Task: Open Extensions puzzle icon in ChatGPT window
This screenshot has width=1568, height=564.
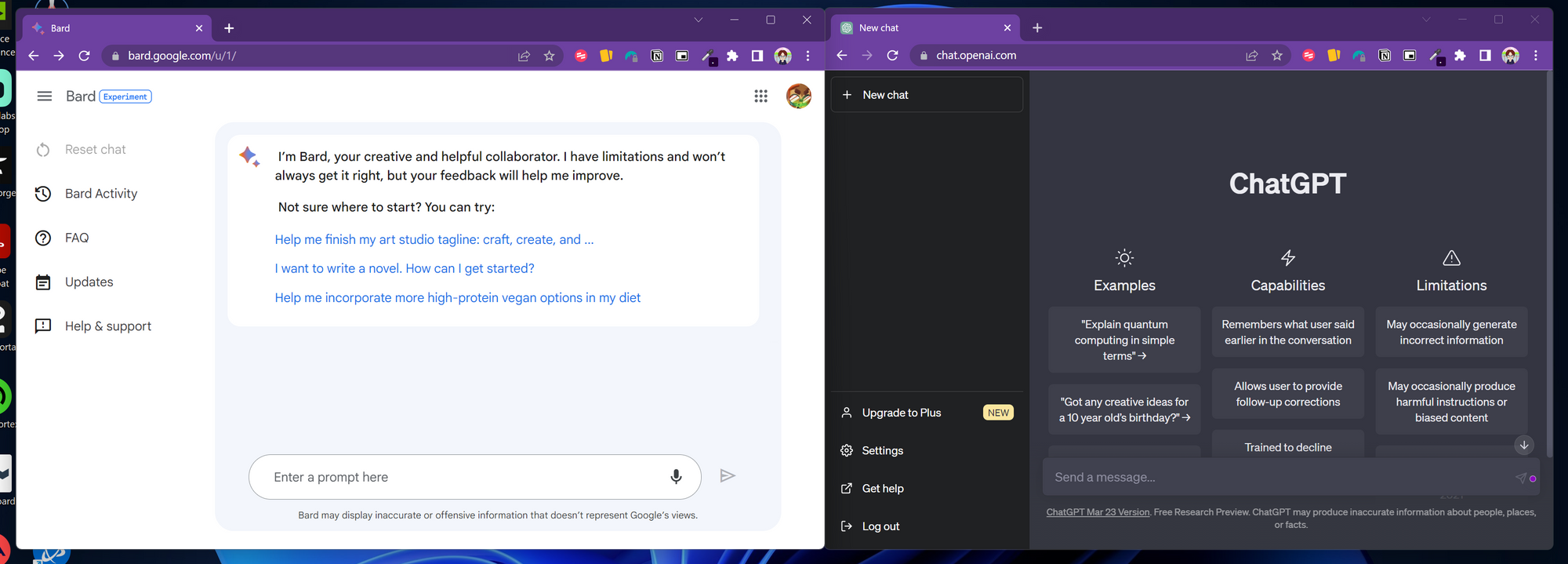Action: 1460,56
